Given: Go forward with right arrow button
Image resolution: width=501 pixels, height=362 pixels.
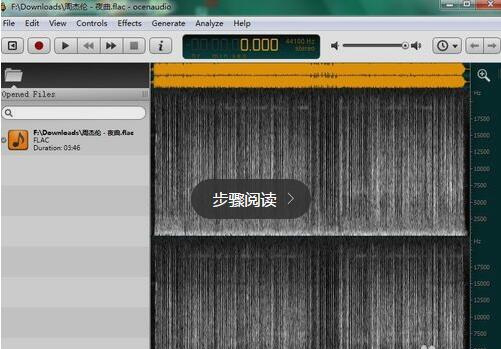Looking at the screenshot, I should point(492,46).
